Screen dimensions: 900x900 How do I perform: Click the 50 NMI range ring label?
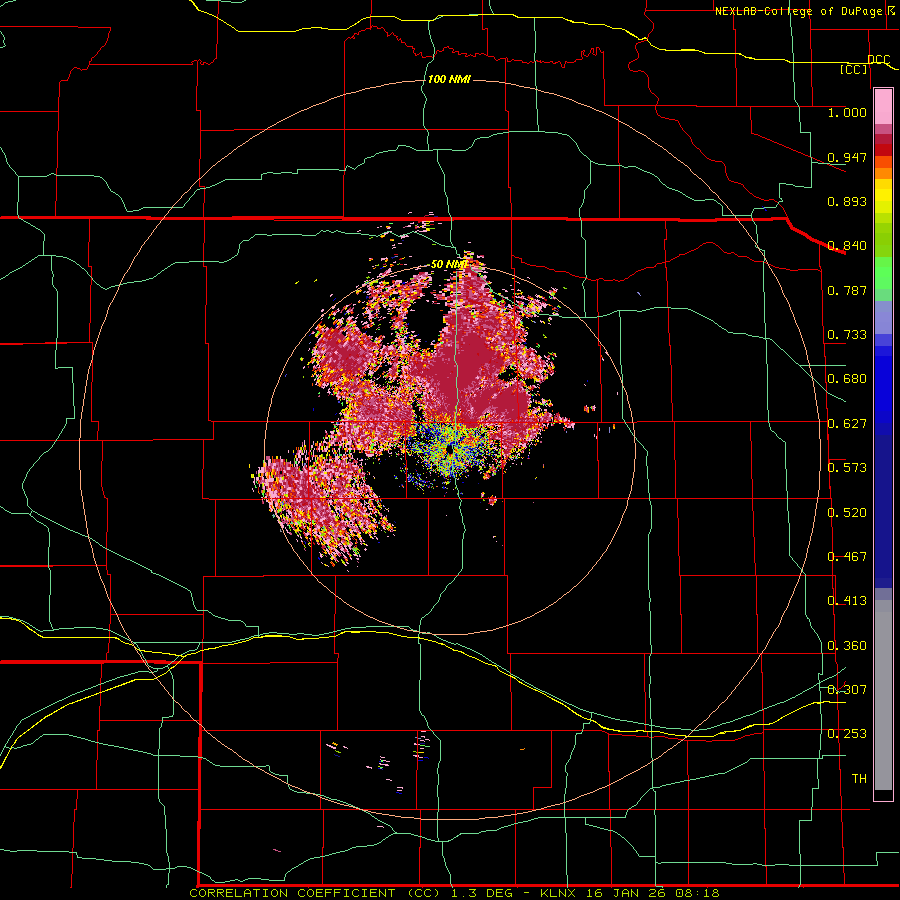(x=449, y=265)
